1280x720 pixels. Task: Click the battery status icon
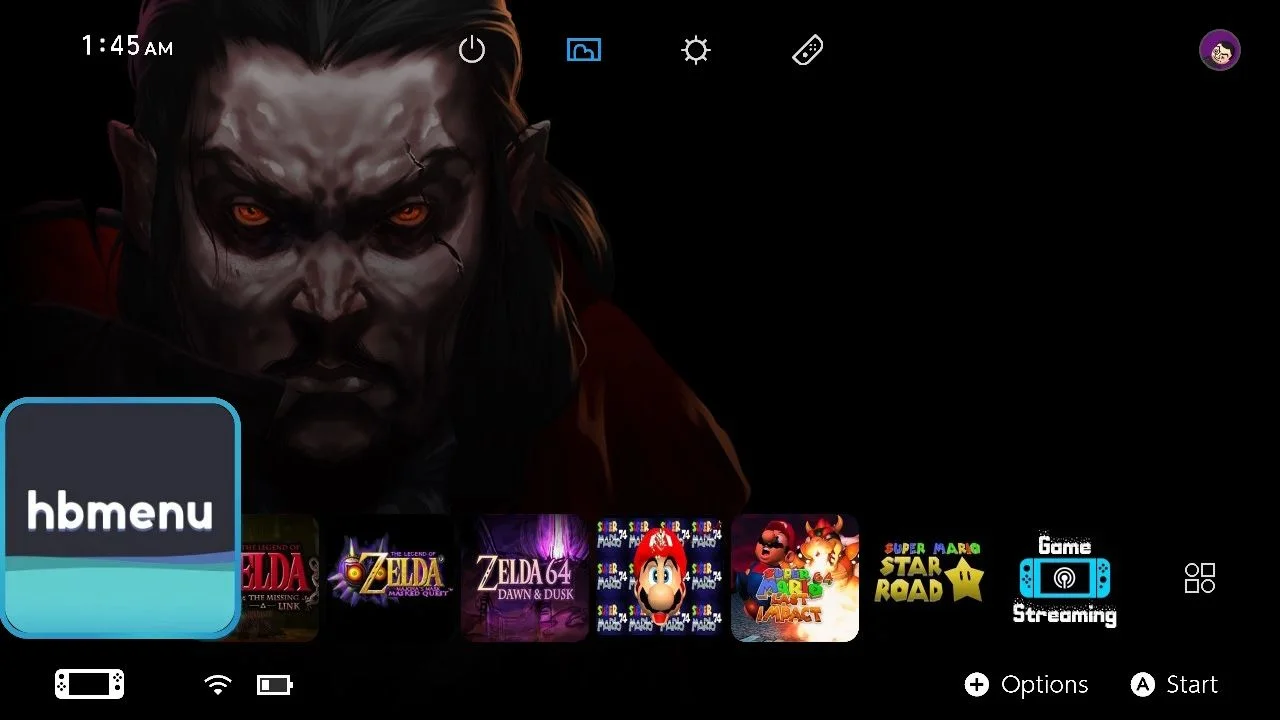275,684
